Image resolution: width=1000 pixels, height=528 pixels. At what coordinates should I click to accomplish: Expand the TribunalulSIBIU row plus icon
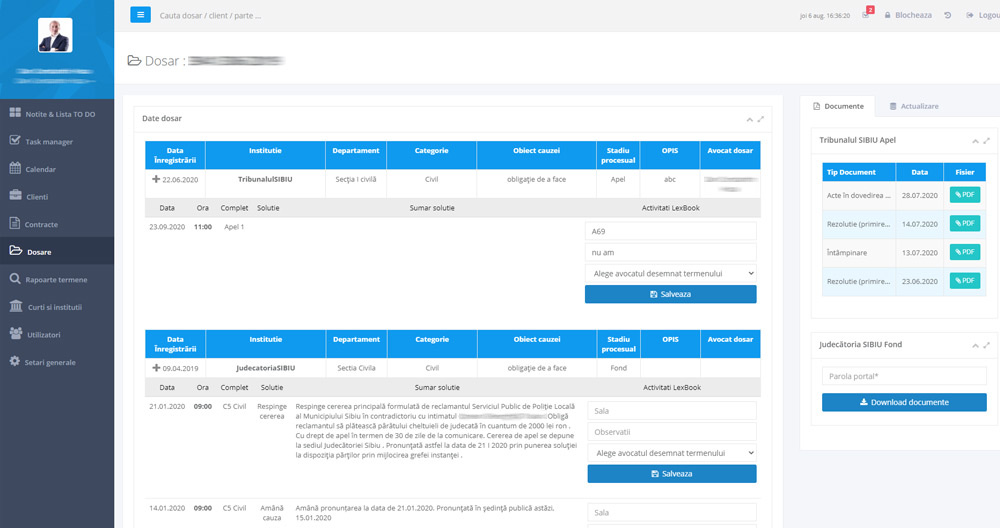156,179
